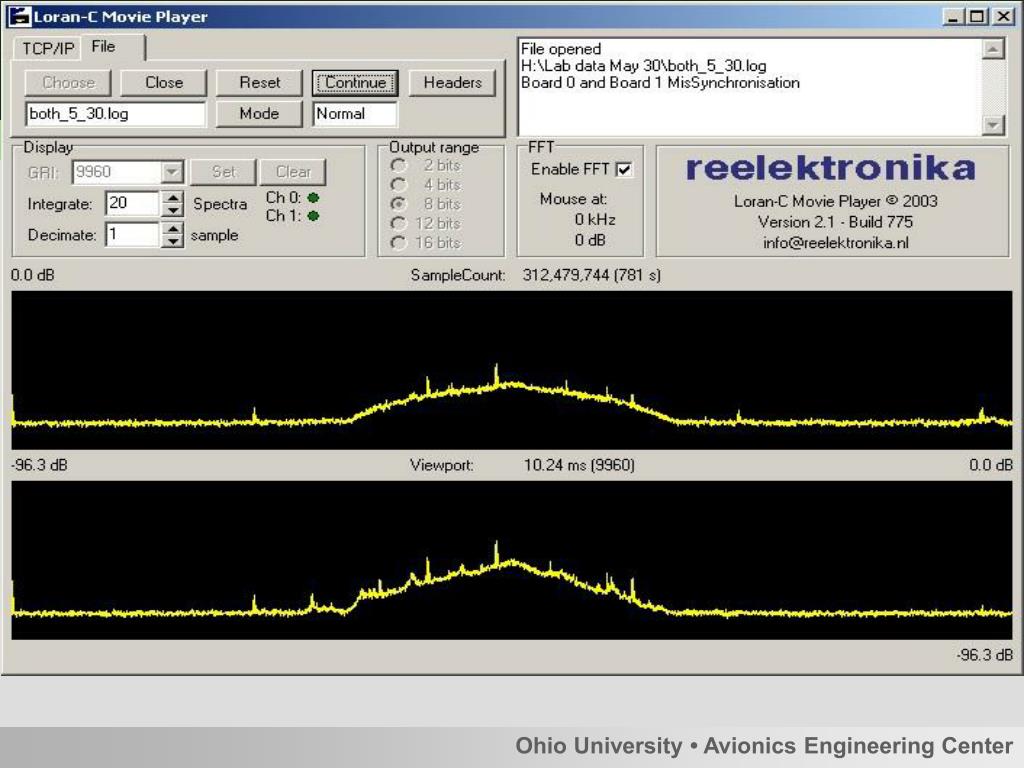Click the lower spectrum plot
Viewport: 1024px width, 768px height.
(x=512, y=560)
